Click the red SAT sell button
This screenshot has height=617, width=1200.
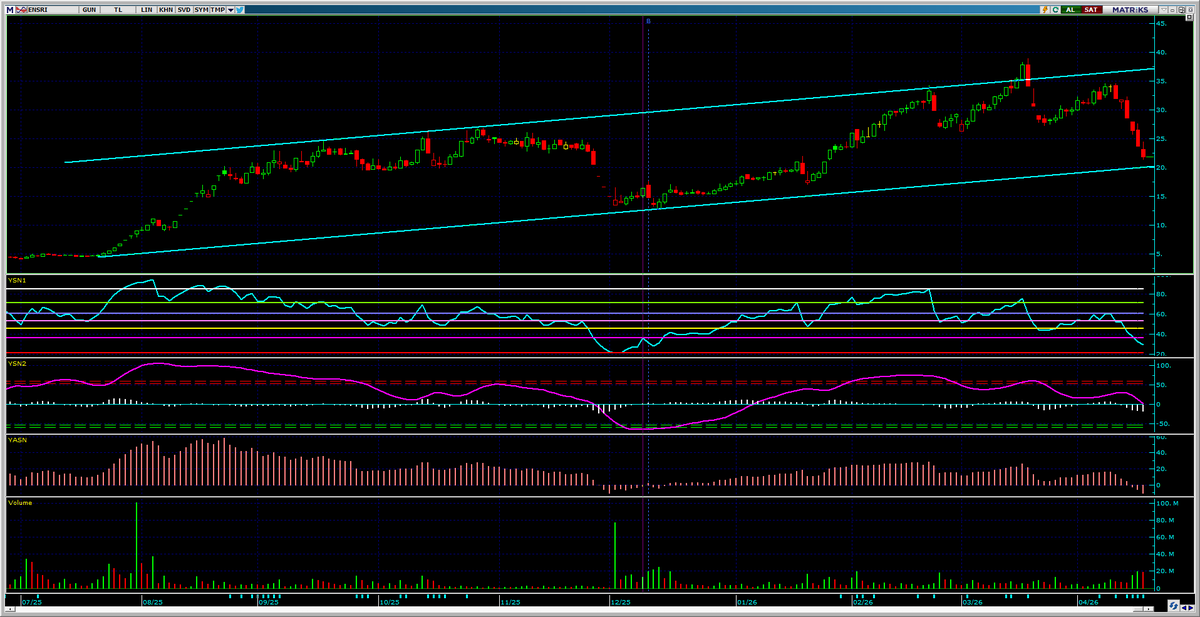tap(1091, 10)
